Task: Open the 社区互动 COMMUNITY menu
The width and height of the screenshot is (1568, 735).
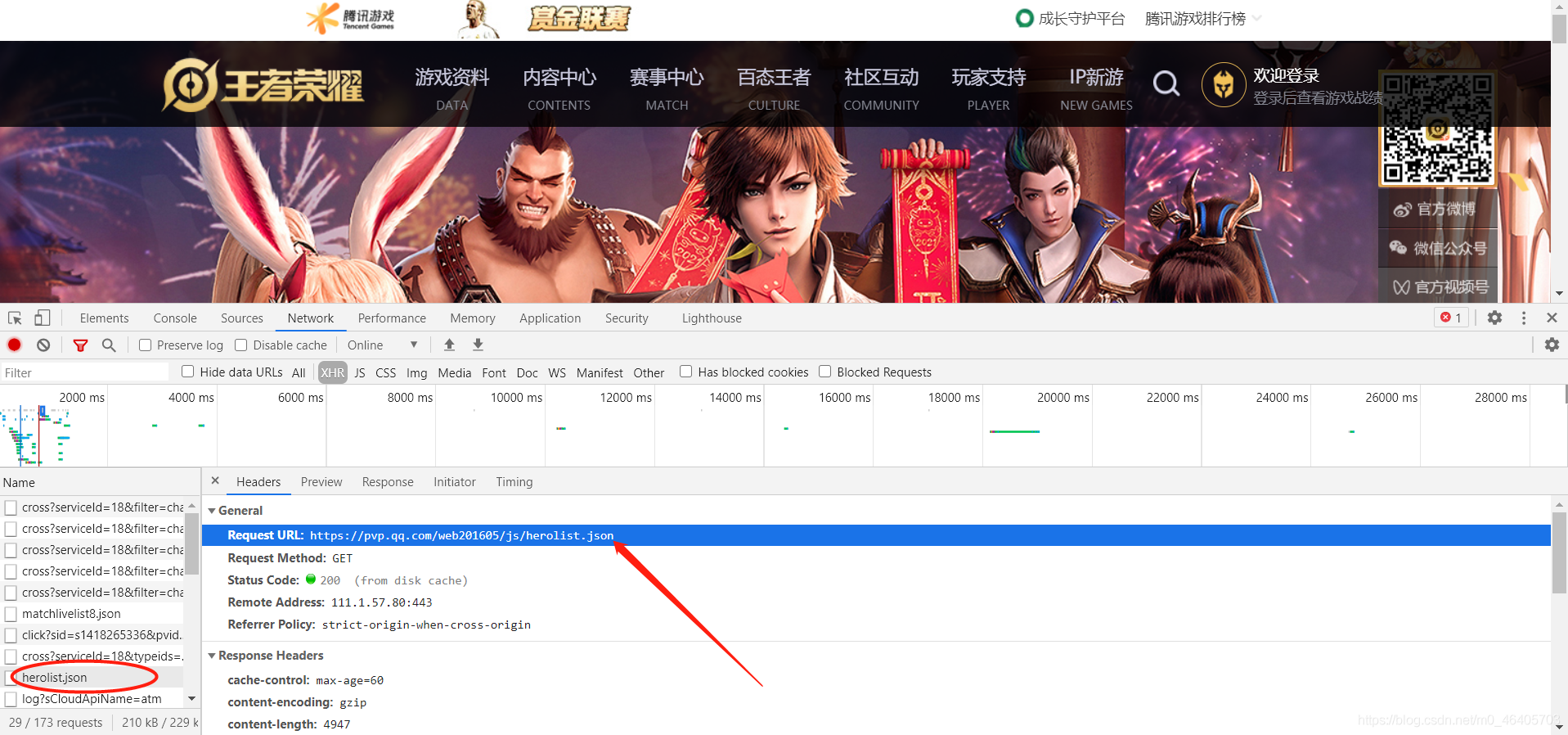Action: click(x=882, y=88)
